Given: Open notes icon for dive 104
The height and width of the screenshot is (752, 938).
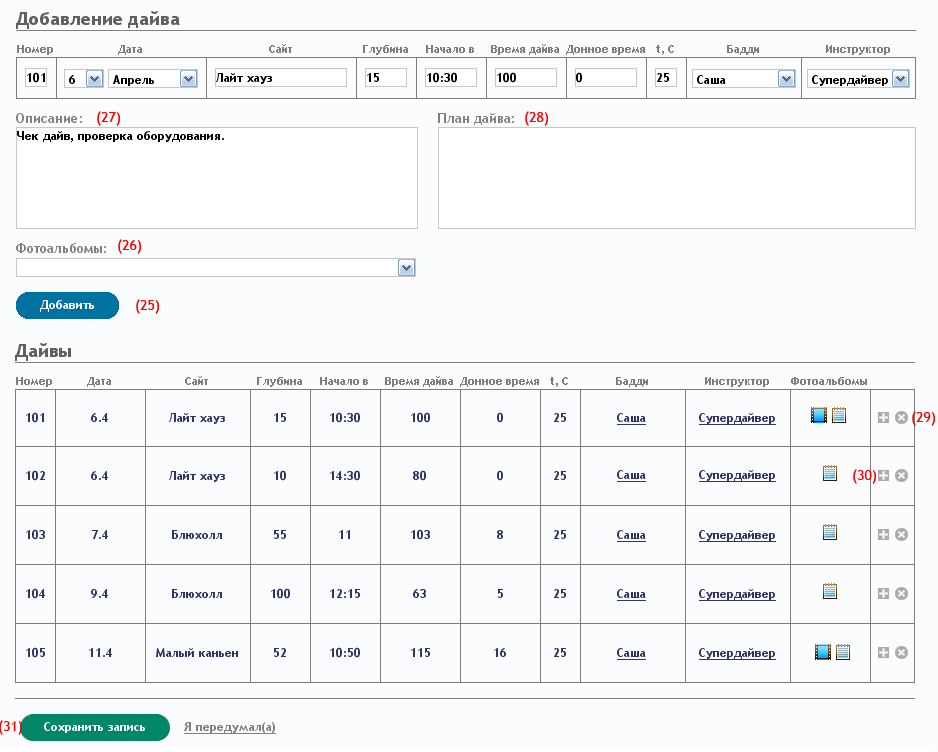Looking at the screenshot, I should coord(829,591).
